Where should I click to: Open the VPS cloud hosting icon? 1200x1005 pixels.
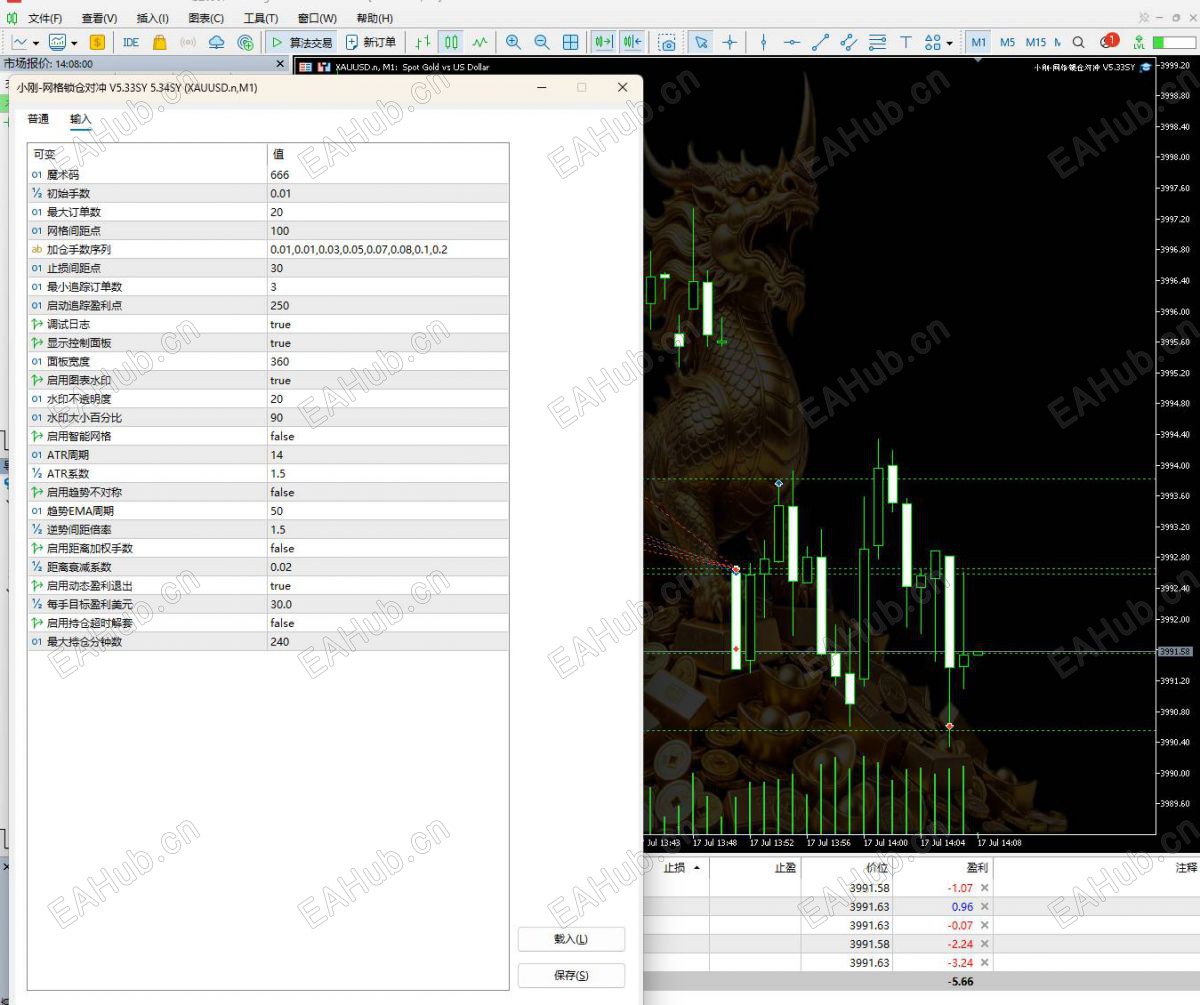tap(216, 42)
